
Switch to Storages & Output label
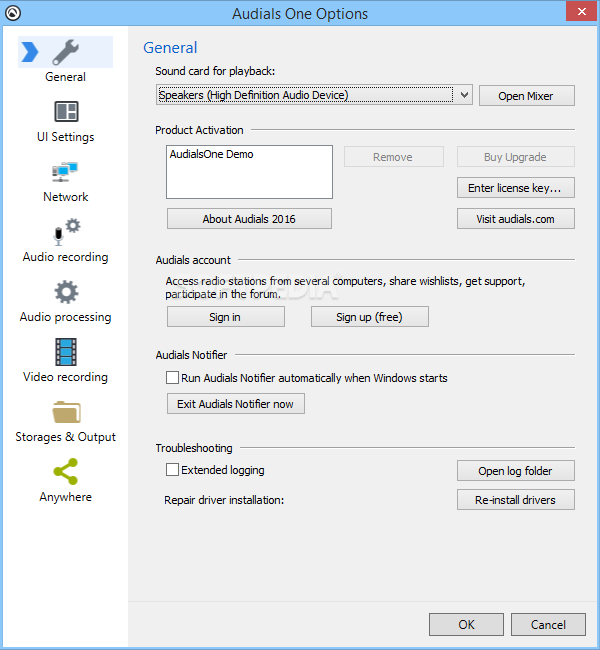pos(66,437)
